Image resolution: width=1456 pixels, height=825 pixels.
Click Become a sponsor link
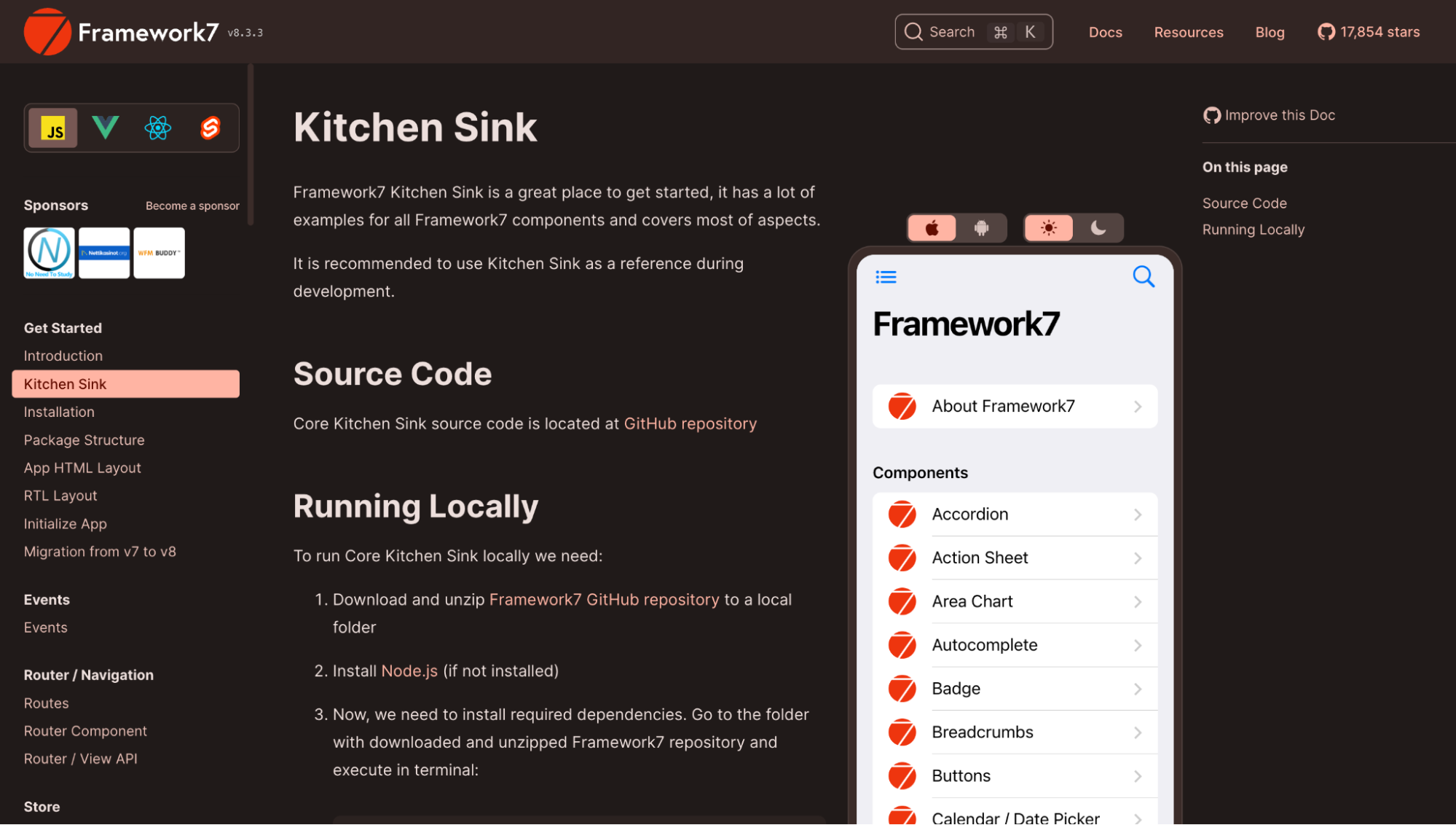click(x=192, y=206)
